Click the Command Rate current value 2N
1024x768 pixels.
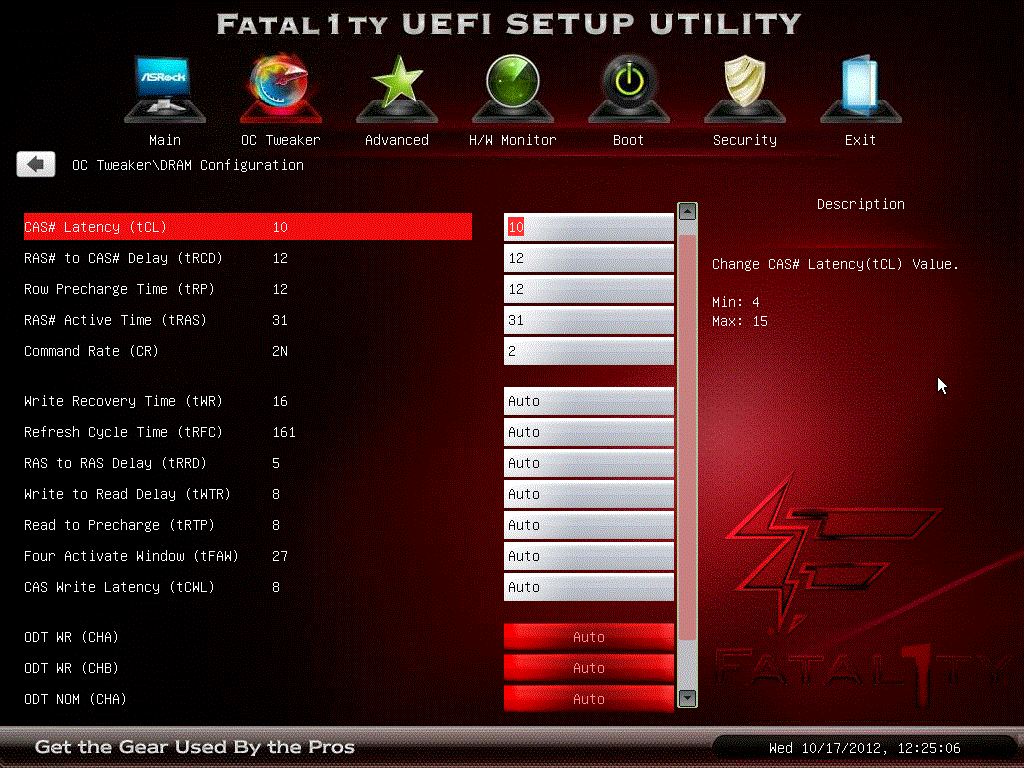[280, 351]
